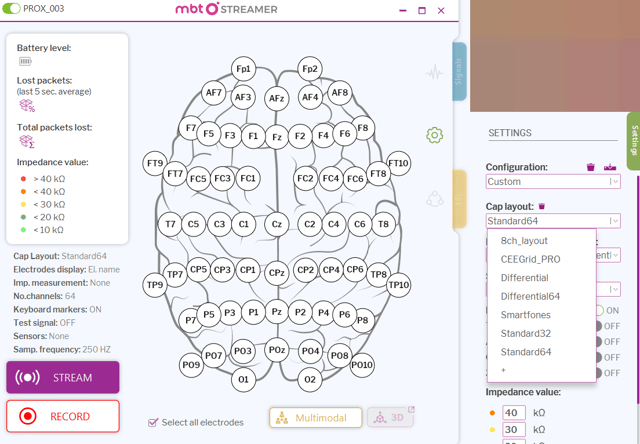The width and height of the screenshot is (640, 444).
Task: Select the AFz electrode
Action: pyautogui.click(x=276, y=98)
